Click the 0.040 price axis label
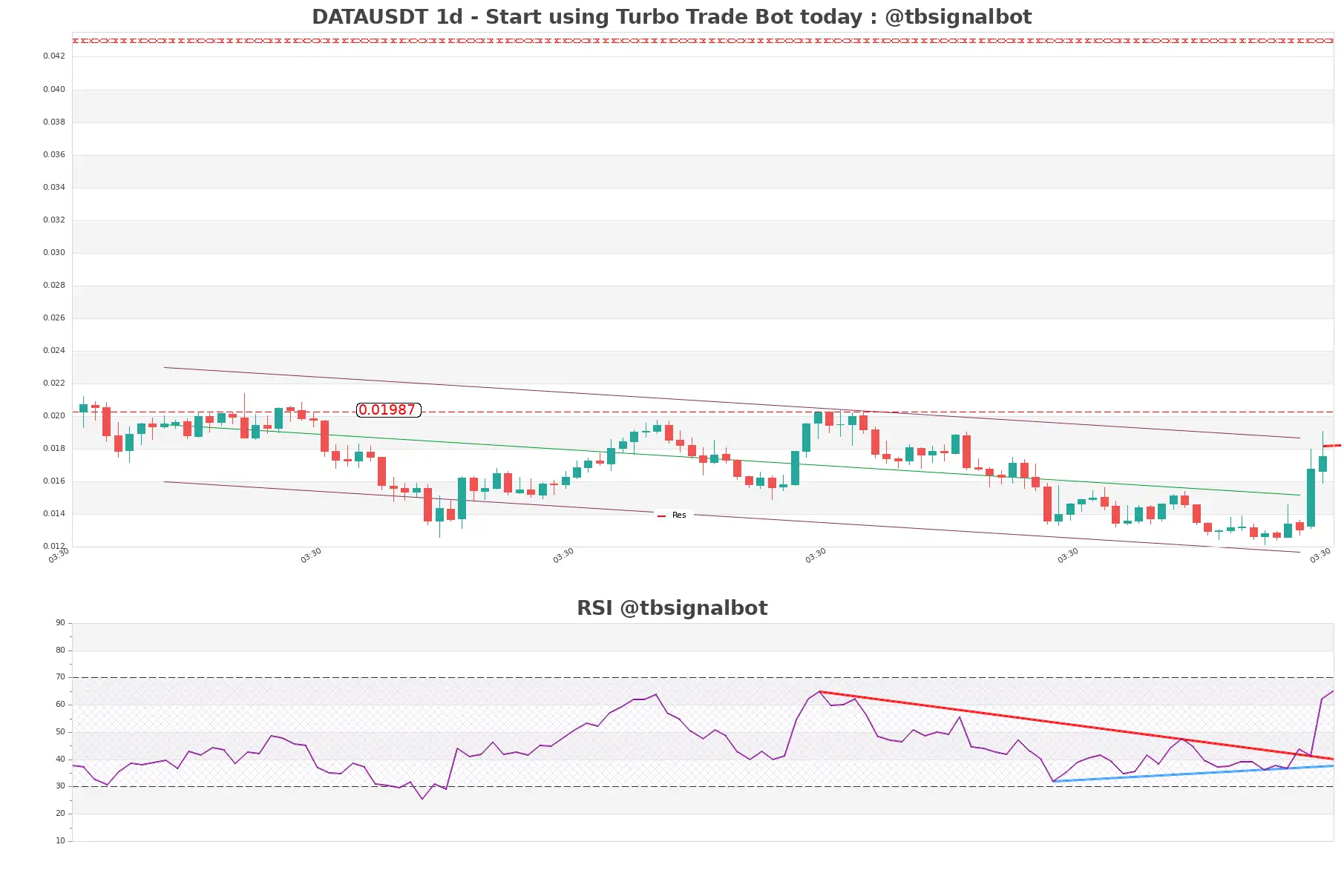The width and height of the screenshot is (1344, 896). pyautogui.click(x=54, y=90)
